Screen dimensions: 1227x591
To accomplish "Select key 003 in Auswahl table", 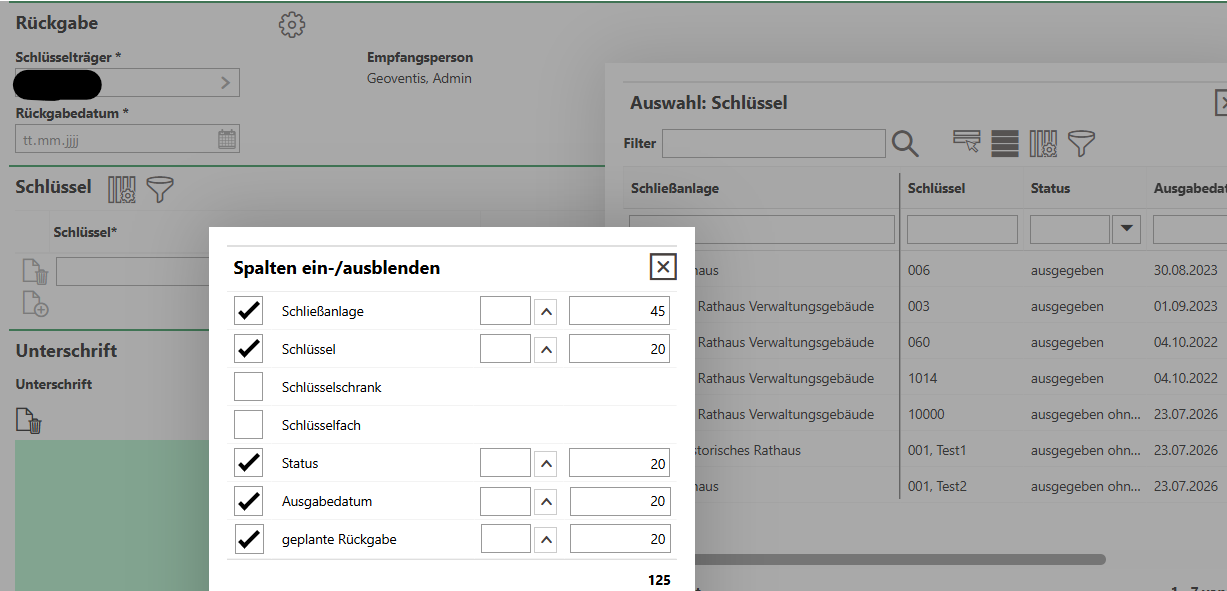I will [919, 306].
